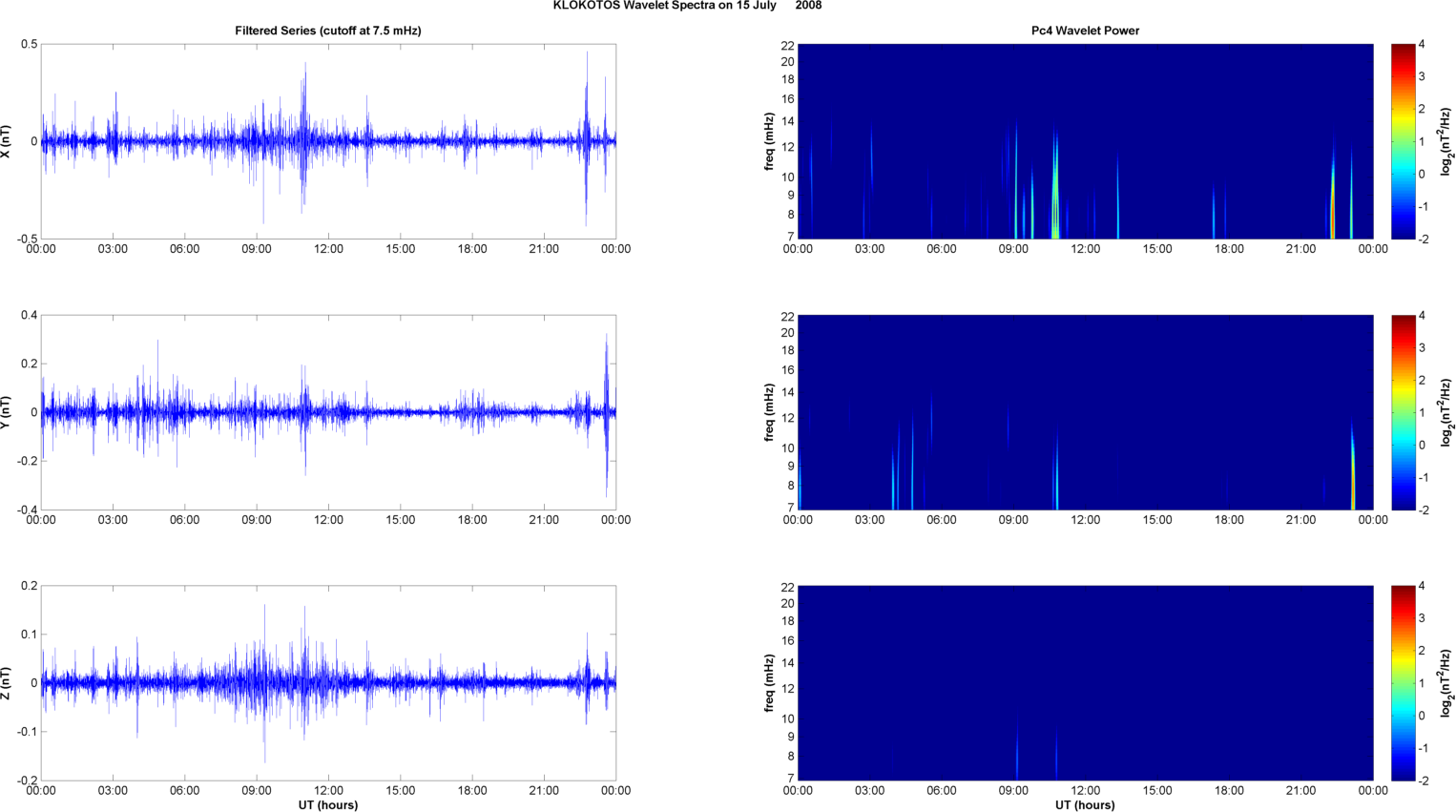Viewport: 1456px width, 812px height.
Task: Click the 4 tick on the top colorbar
Action: click(1422, 45)
